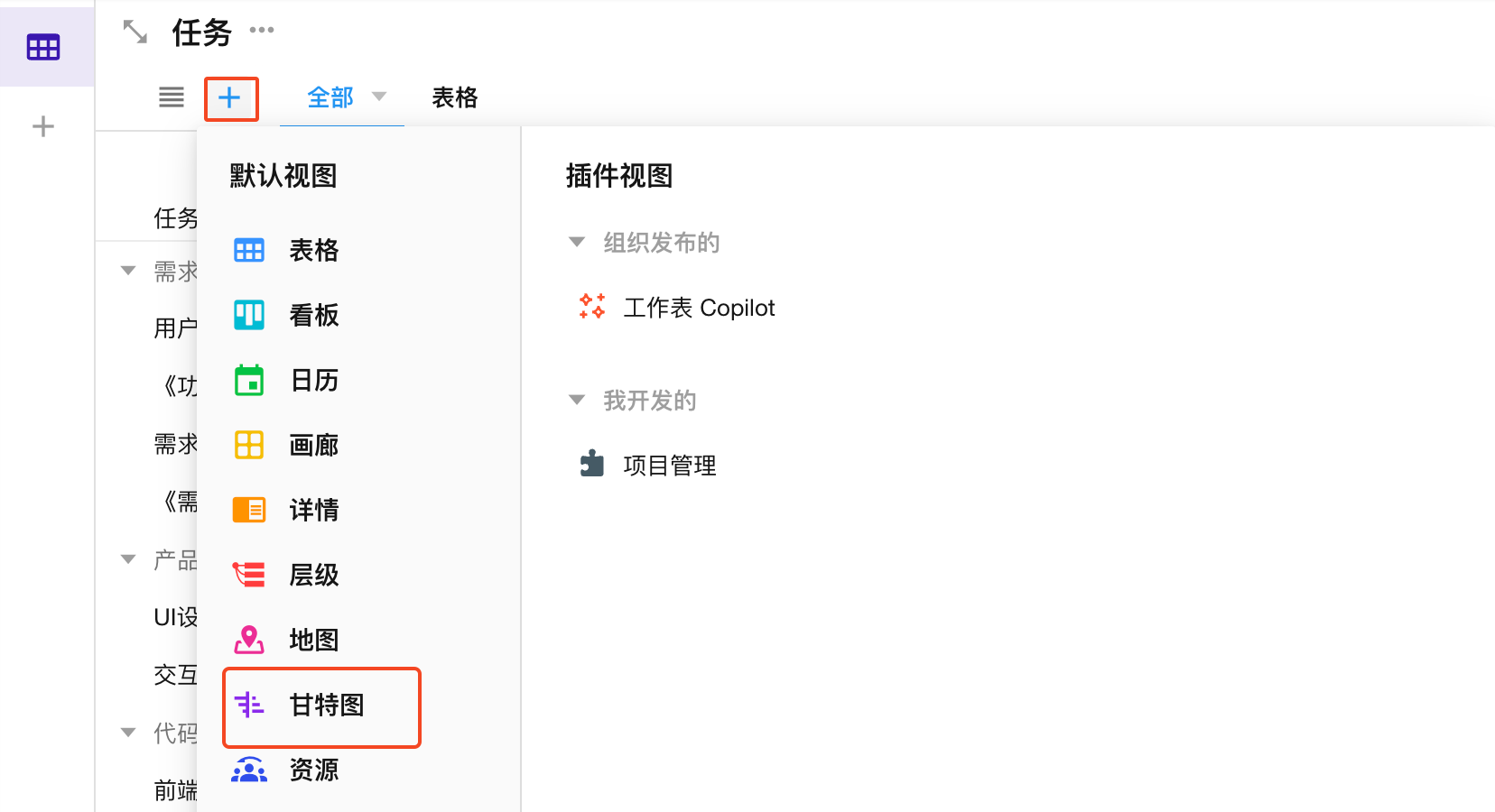Viewport: 1495px width, 812px height.
Task: Open the three-dot menu beside 任务
Action: point(262,31)
